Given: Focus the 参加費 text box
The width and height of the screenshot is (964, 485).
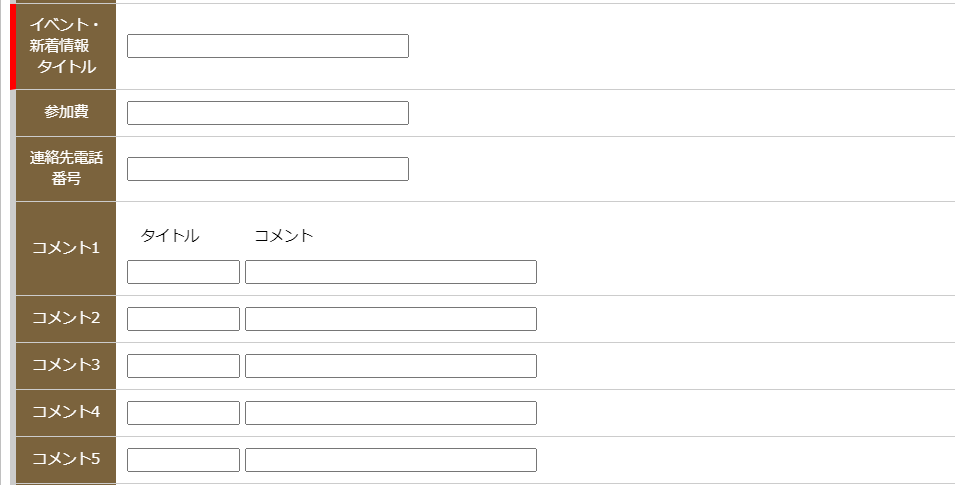Looking at the screenshot, I should (x=267, y=113).
